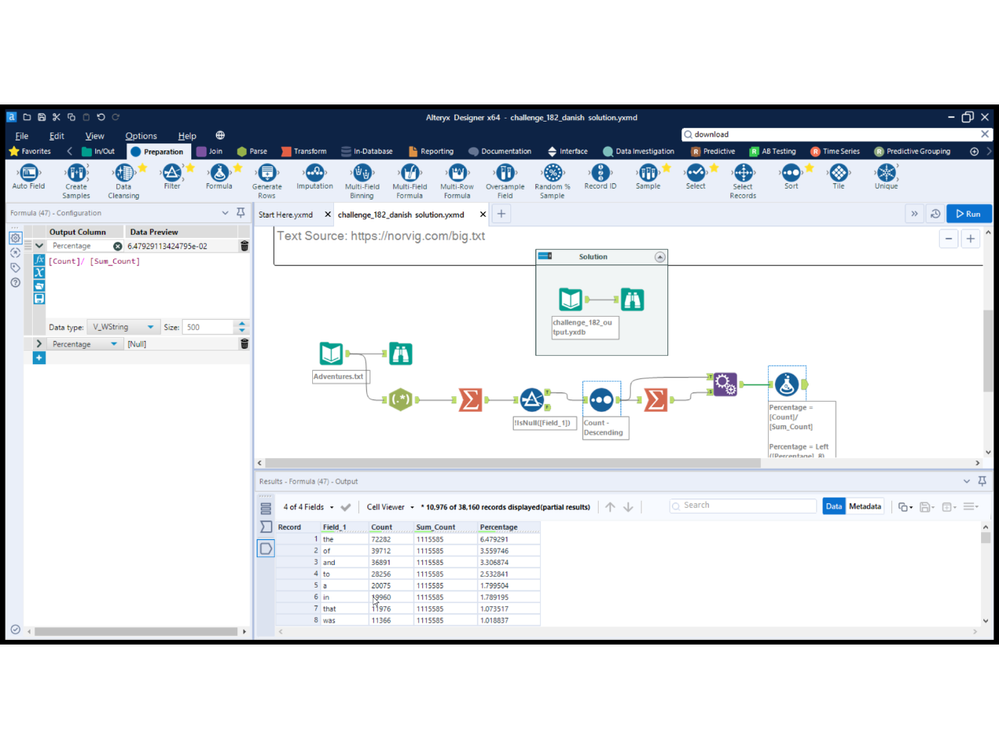
Task: Select the Sort tool in palette
Action: click(x=791, y=177)
